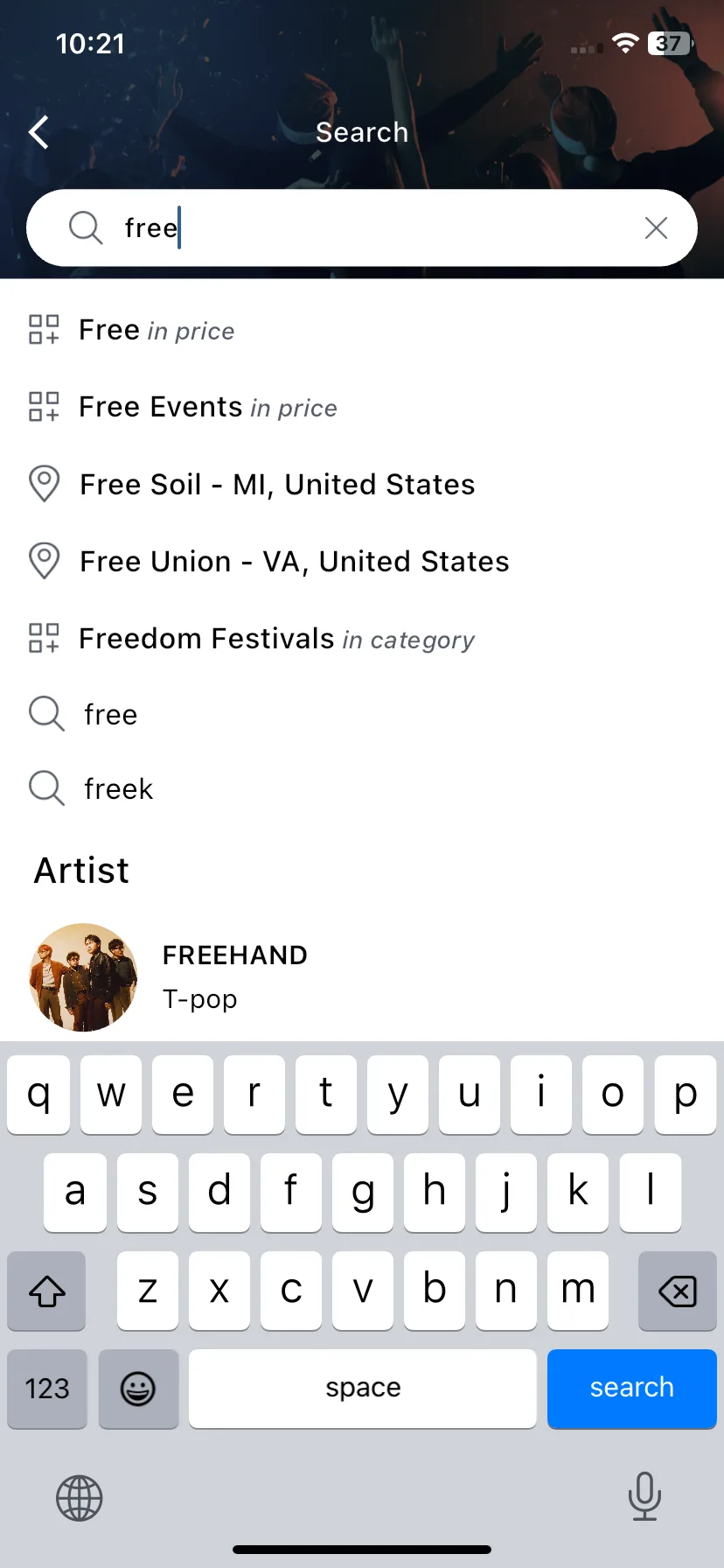Pick Free Union - VA, United States

[x=362, y=561]
